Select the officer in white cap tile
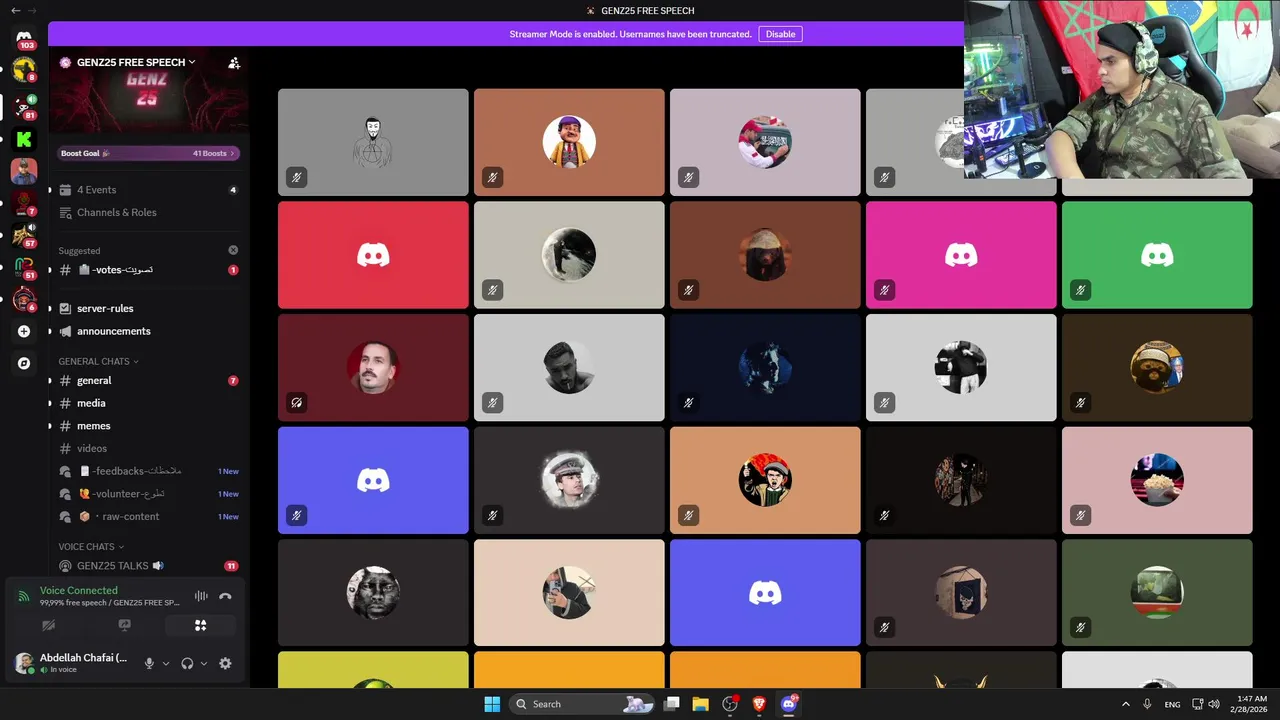1280x720 pixels. (x=569, y=480)
